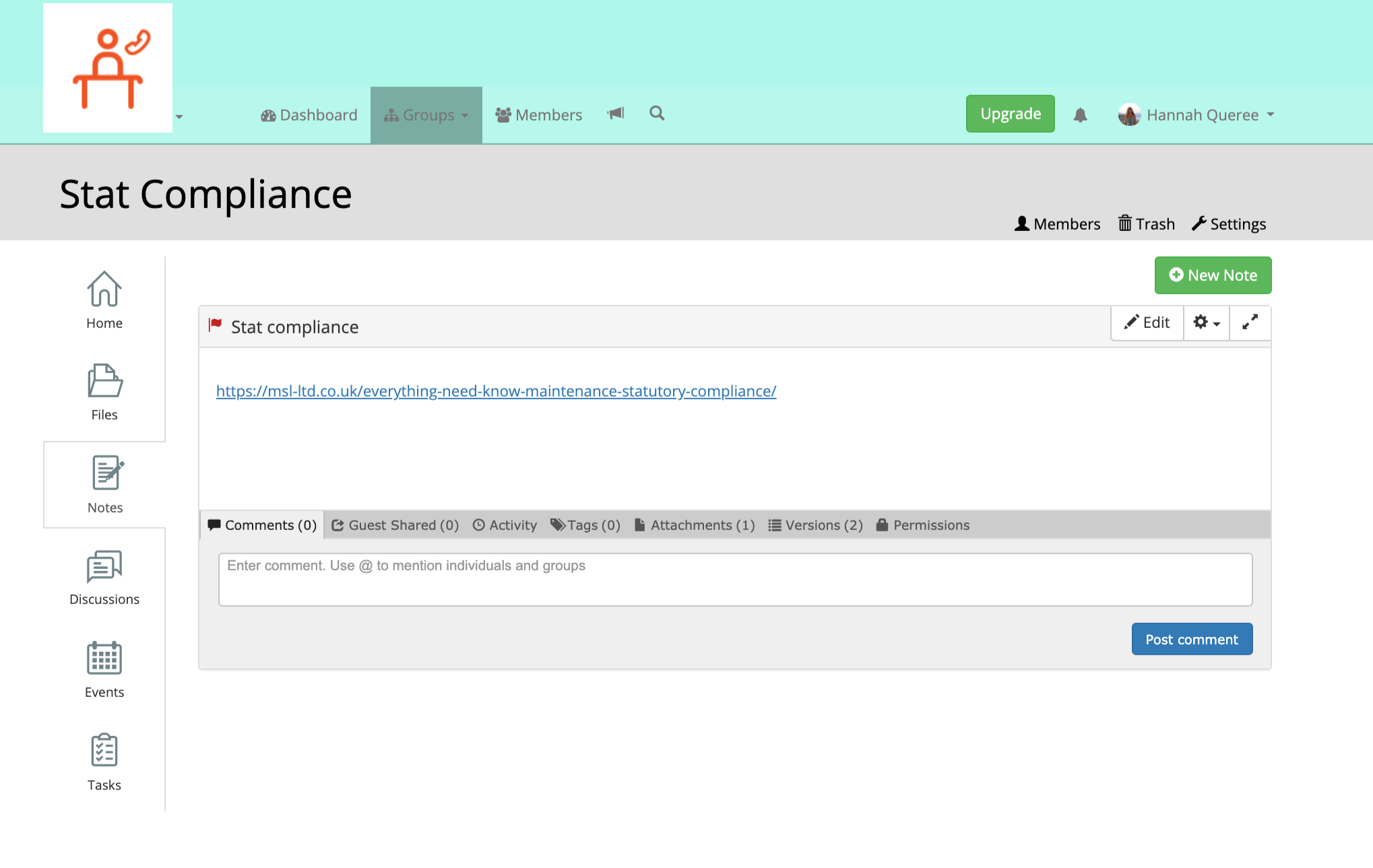1373x868 pixels.
Task: Open notifications bell icon
Action: pos(1080,115)
